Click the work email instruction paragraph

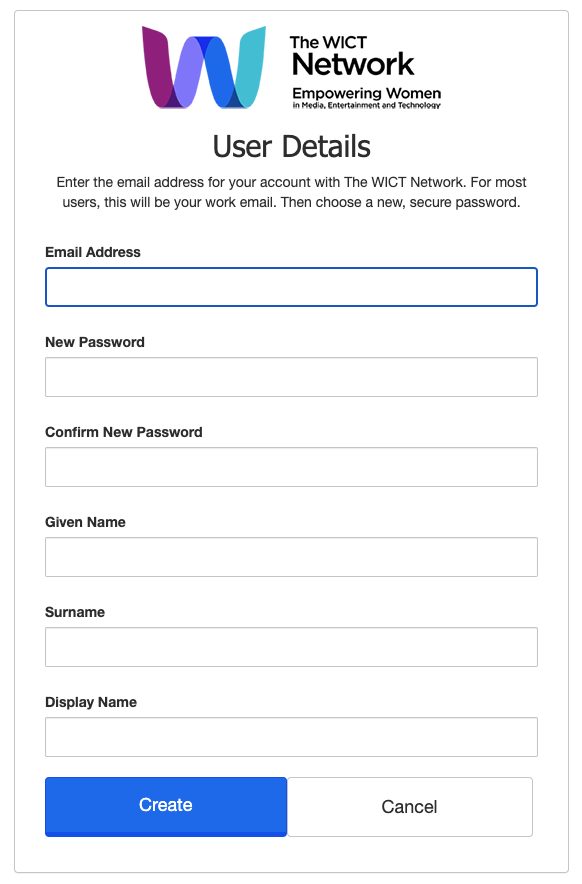292,192
